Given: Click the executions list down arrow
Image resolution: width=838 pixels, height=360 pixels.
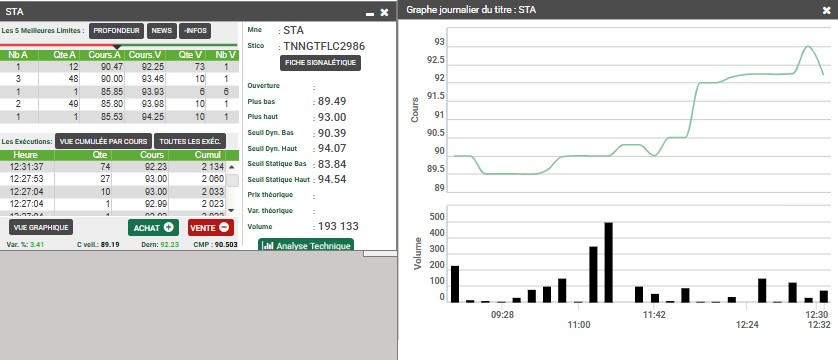Looking at the screenshot, I should coord(231,210).
